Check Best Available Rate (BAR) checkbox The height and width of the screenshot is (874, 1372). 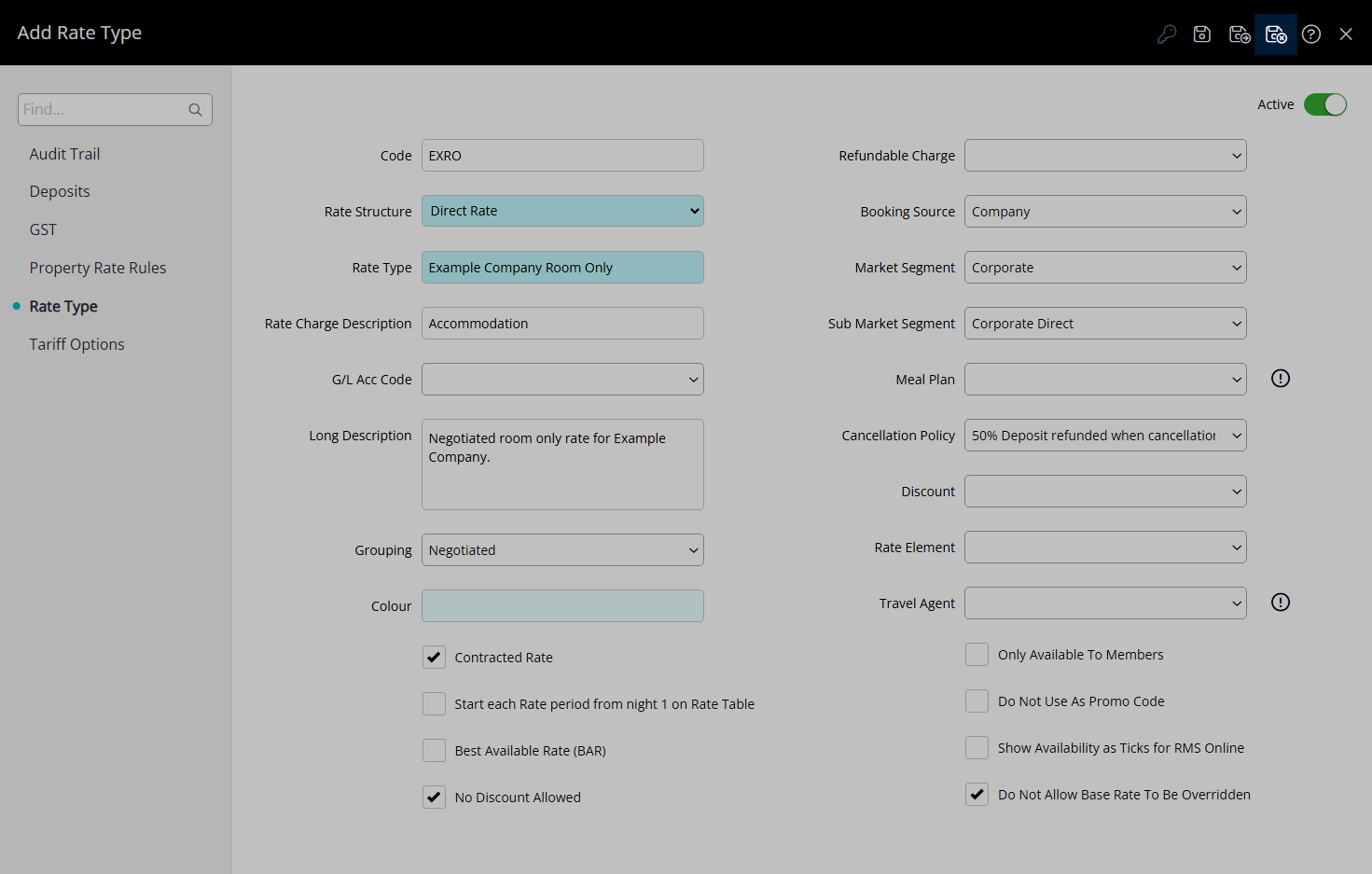coord(434,751)
